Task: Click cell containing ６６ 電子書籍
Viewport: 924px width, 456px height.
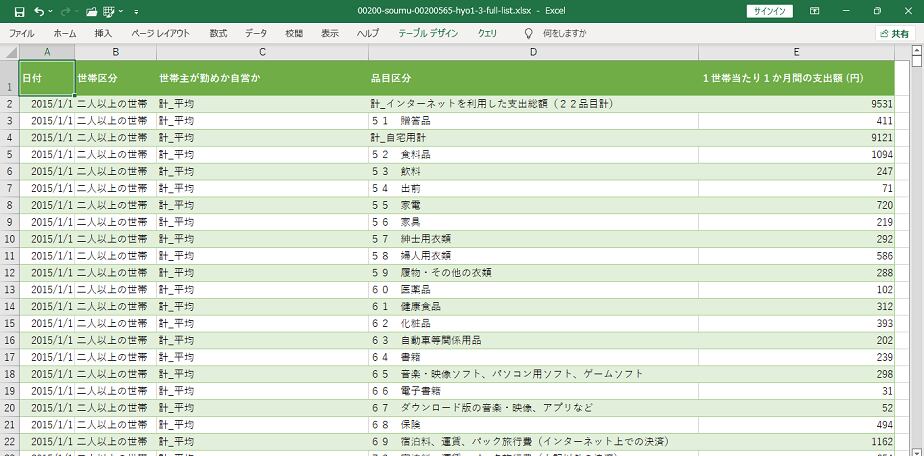Action: 533,391
